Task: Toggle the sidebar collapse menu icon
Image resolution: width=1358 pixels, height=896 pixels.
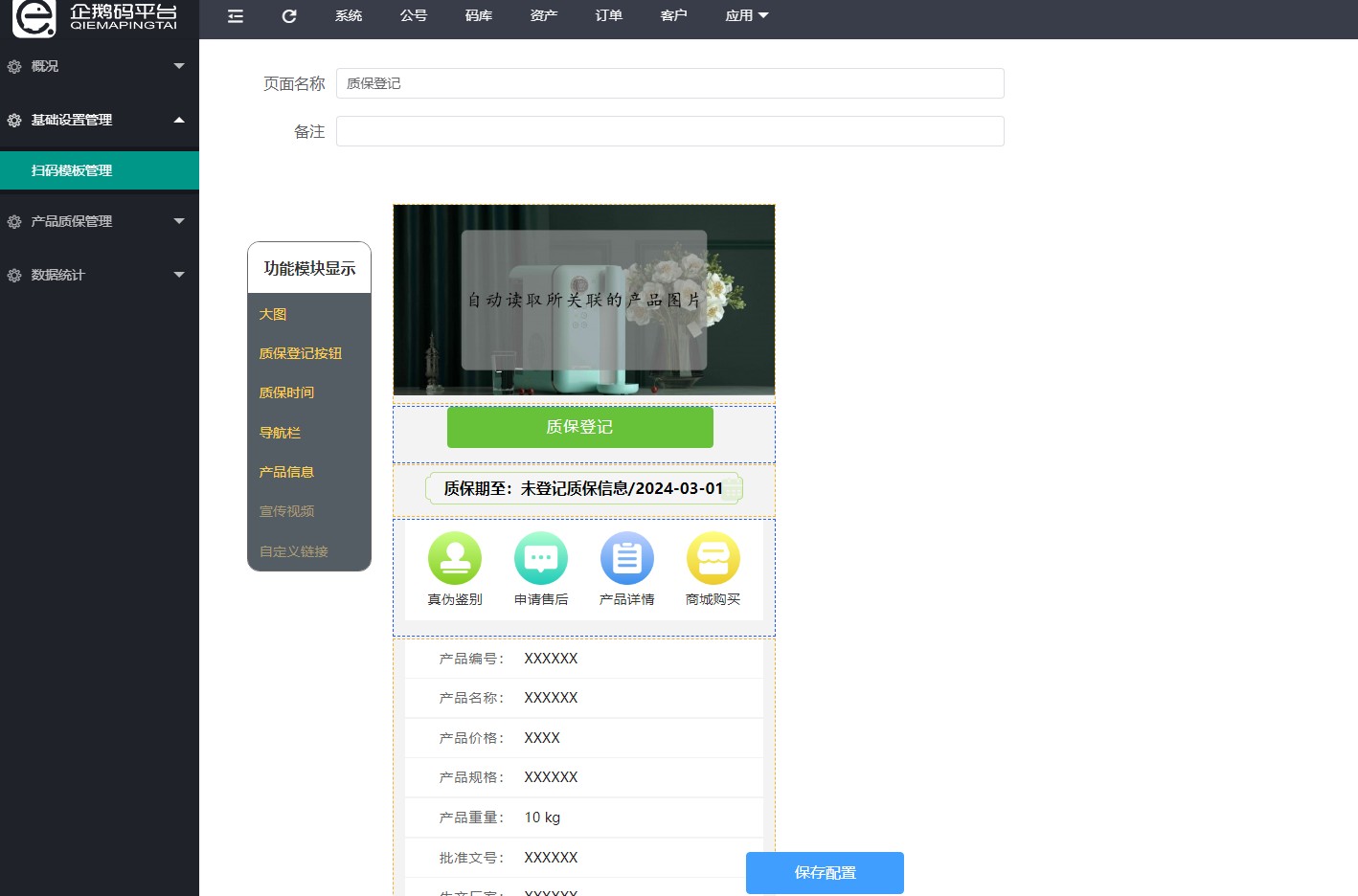Action: (236, 16)
